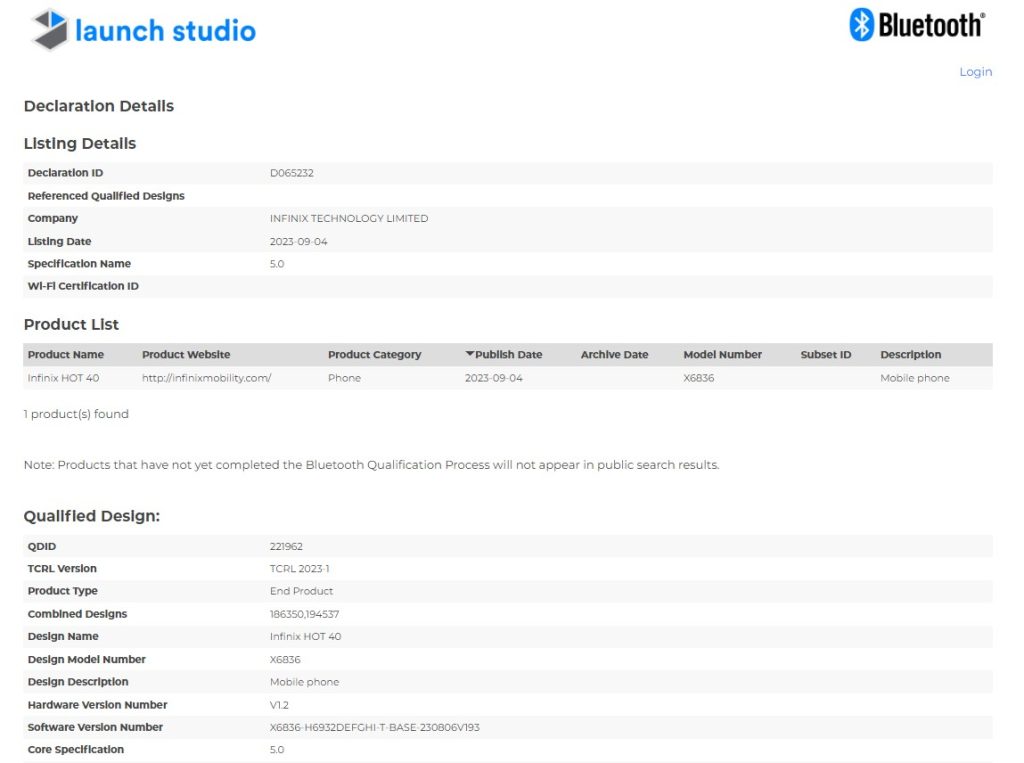Image resolution: width=1024 pixels, height=763 pixels.
Task: Click the company name INFINIX TECHNOLOGY LIMITED
Action: (x=348, y=218)
